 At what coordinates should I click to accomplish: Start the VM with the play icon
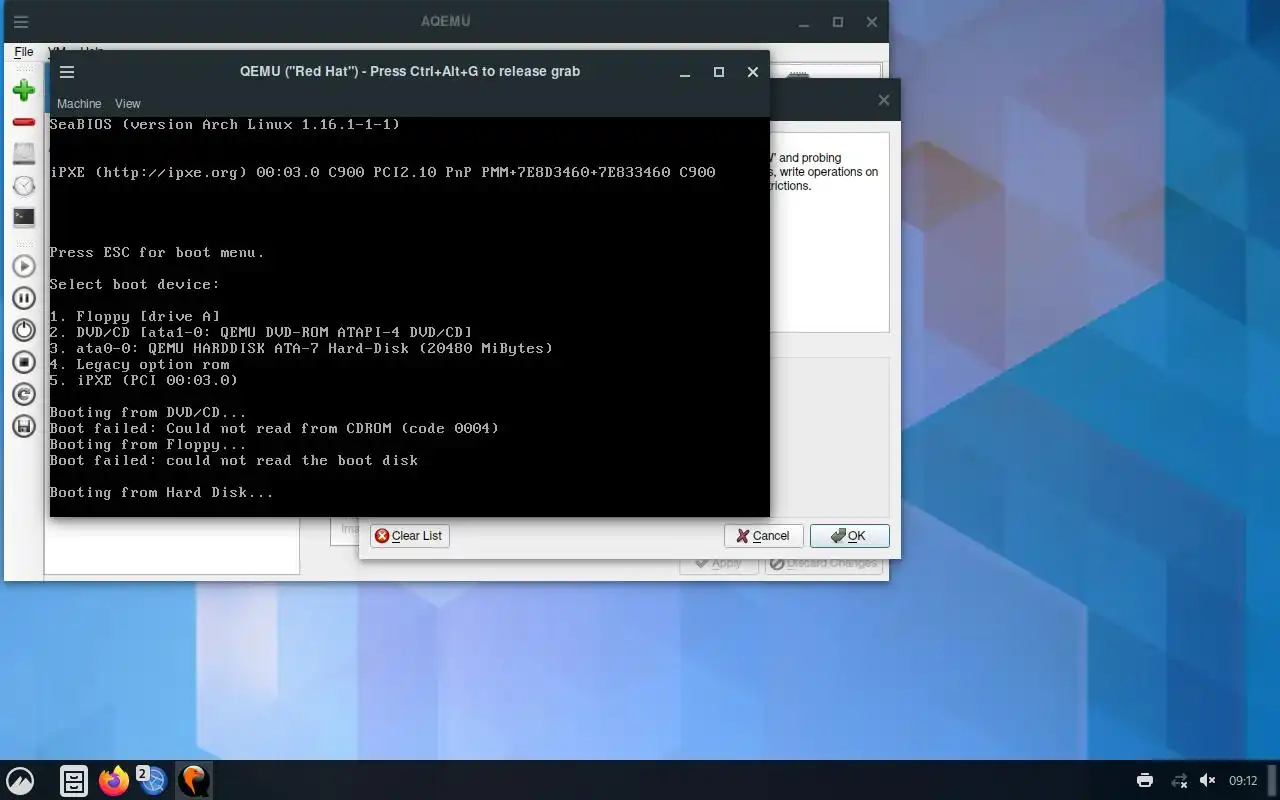click(x=24, y=266)
